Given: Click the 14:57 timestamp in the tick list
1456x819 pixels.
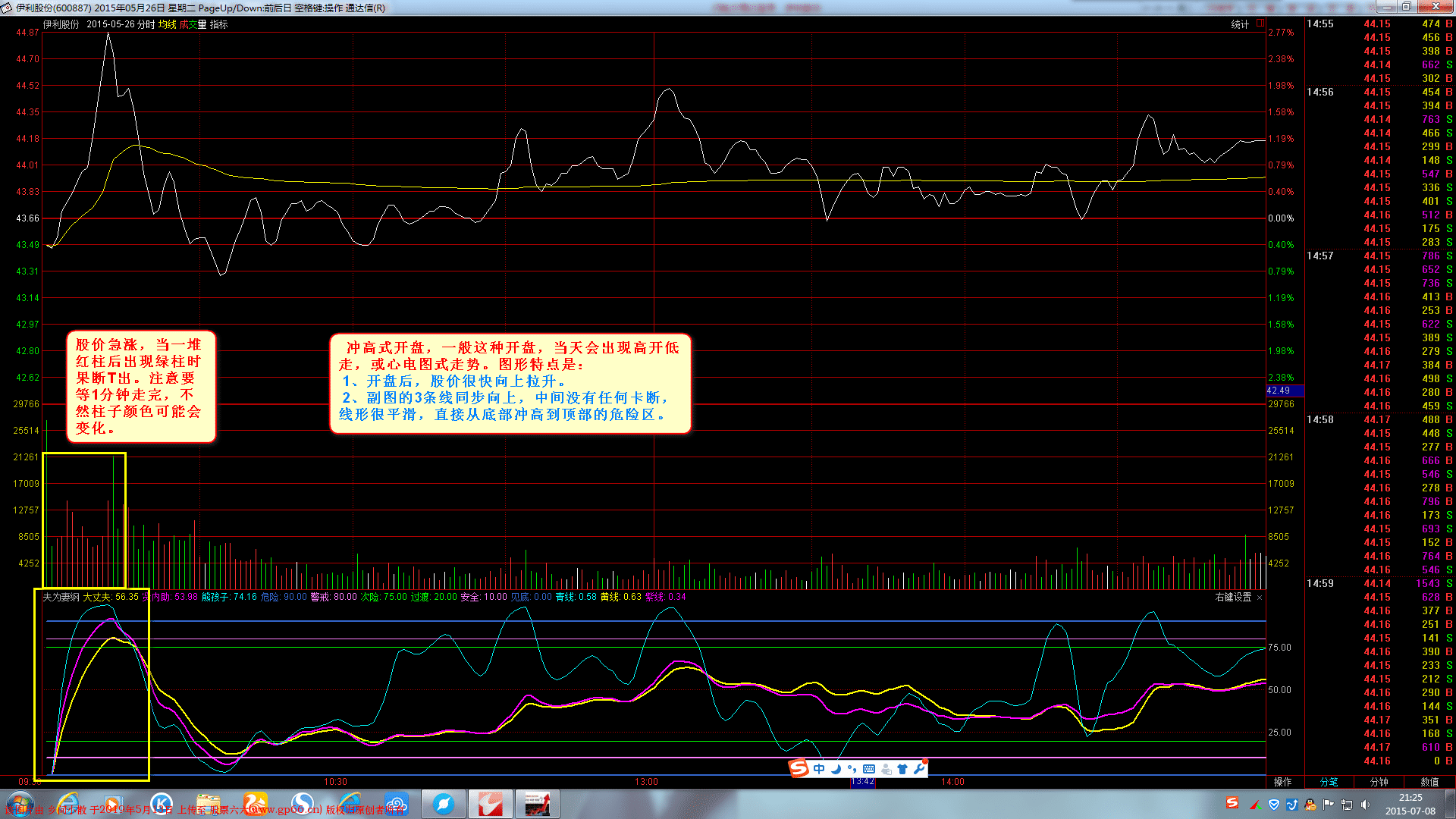Looking at the screenshot, I should (1319, 256).
